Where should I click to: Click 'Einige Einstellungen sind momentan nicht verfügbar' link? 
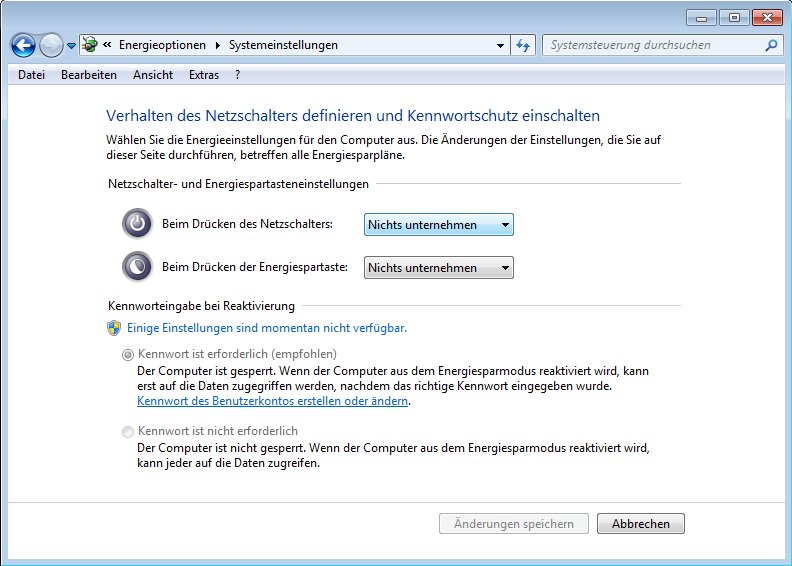(x=267, y=328)
